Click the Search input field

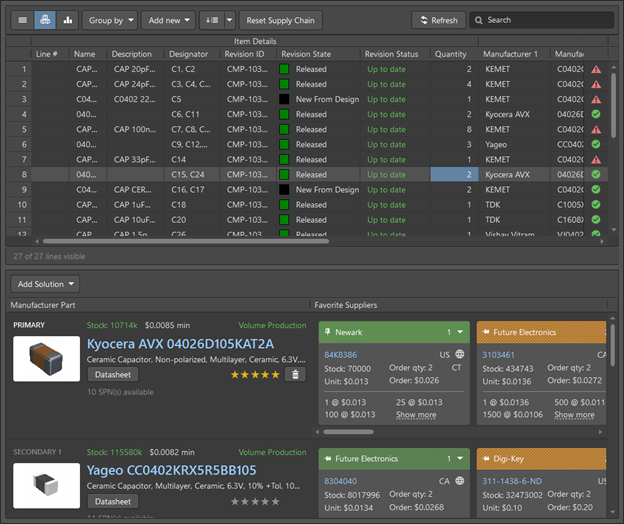(545, 20)
